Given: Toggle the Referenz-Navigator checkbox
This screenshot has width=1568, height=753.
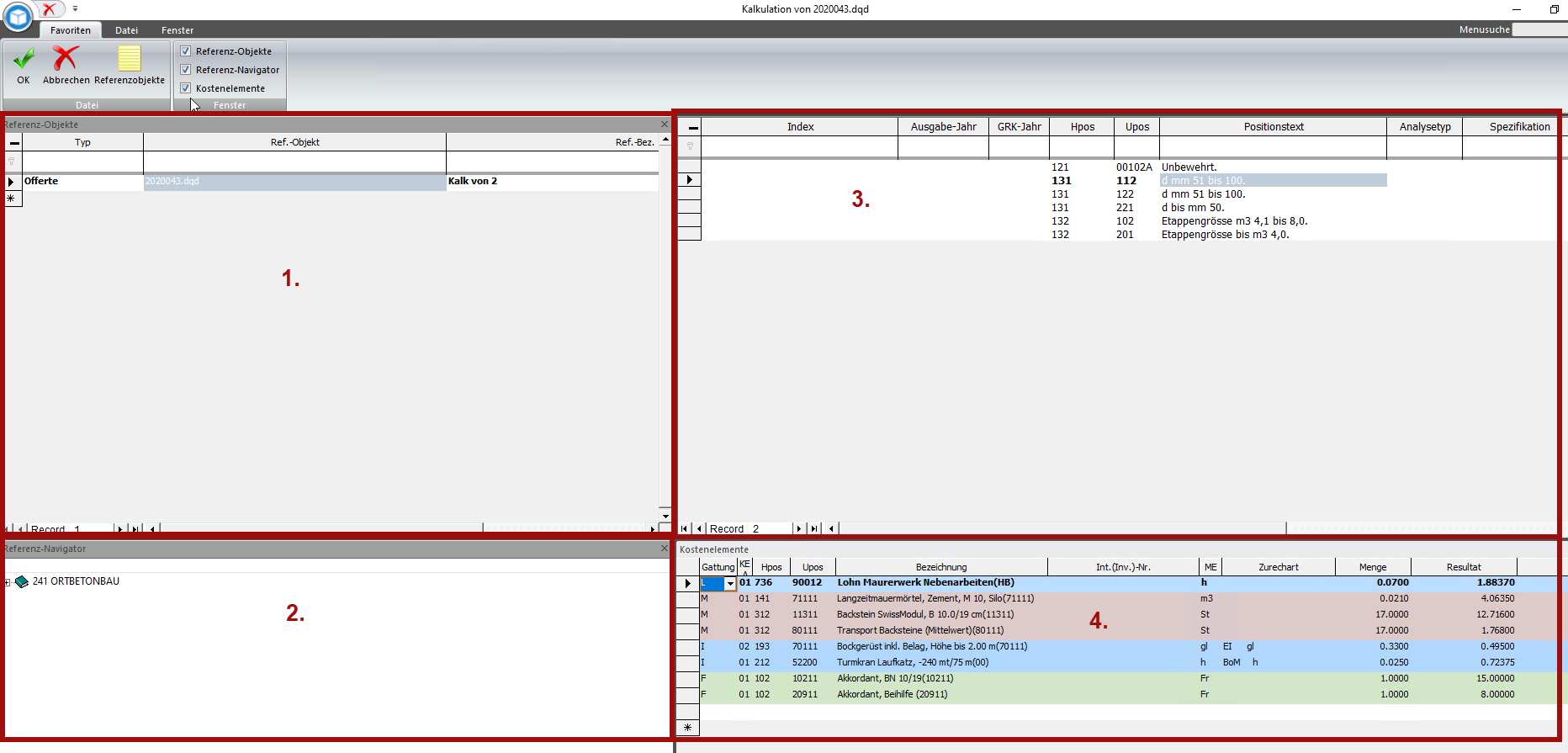Looking at the screenshot, I should click(186, 70).
